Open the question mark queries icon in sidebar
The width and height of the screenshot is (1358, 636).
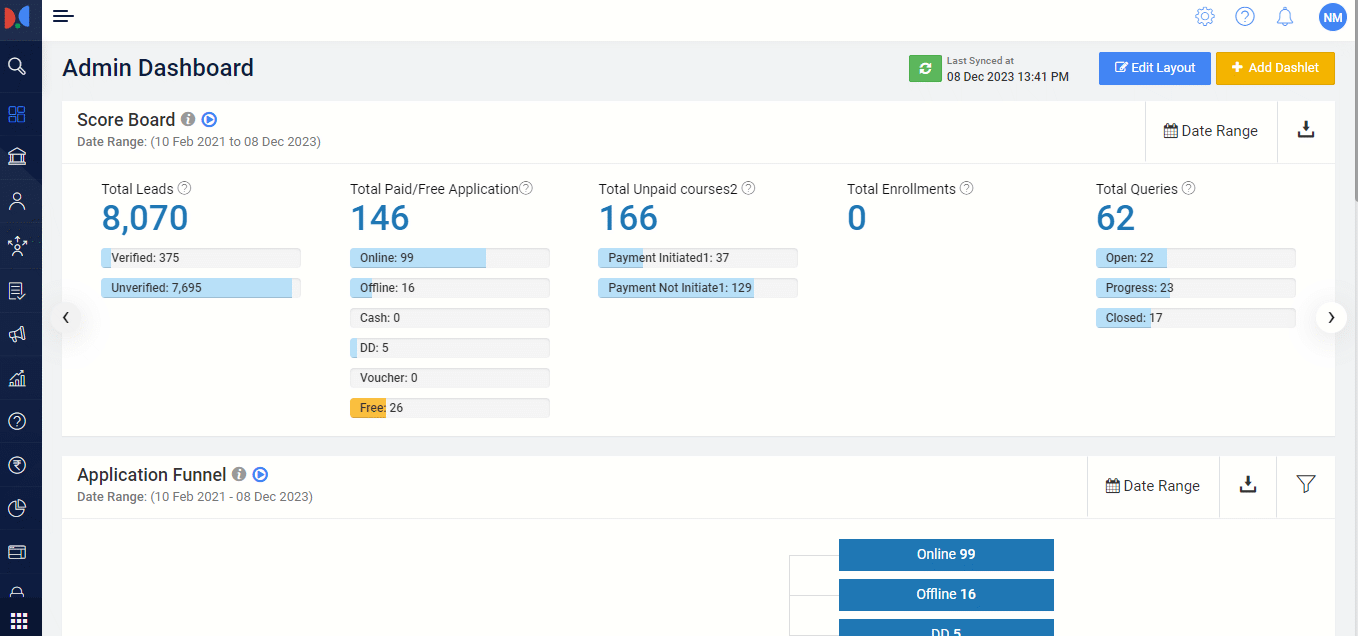click(17, 421)
